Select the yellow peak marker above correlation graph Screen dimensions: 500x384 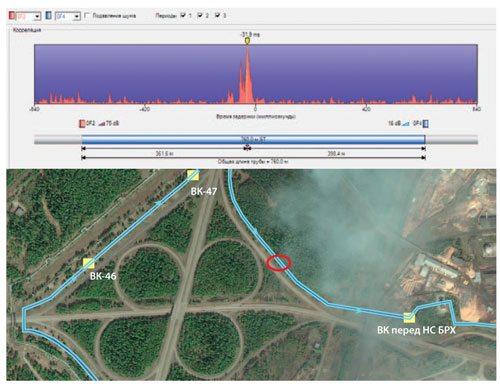click(247, 41)
